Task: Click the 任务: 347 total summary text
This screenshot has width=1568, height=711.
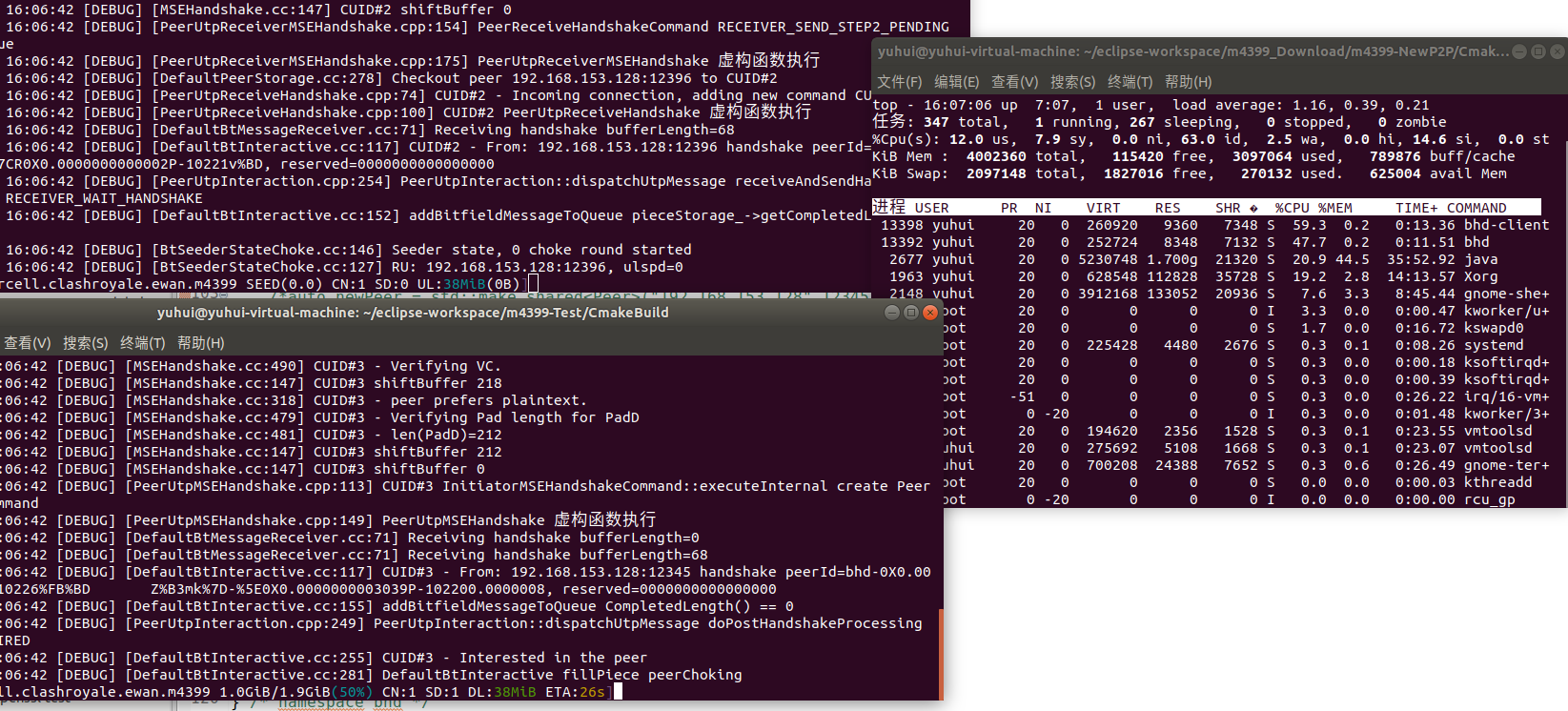Action: point(939,122)
